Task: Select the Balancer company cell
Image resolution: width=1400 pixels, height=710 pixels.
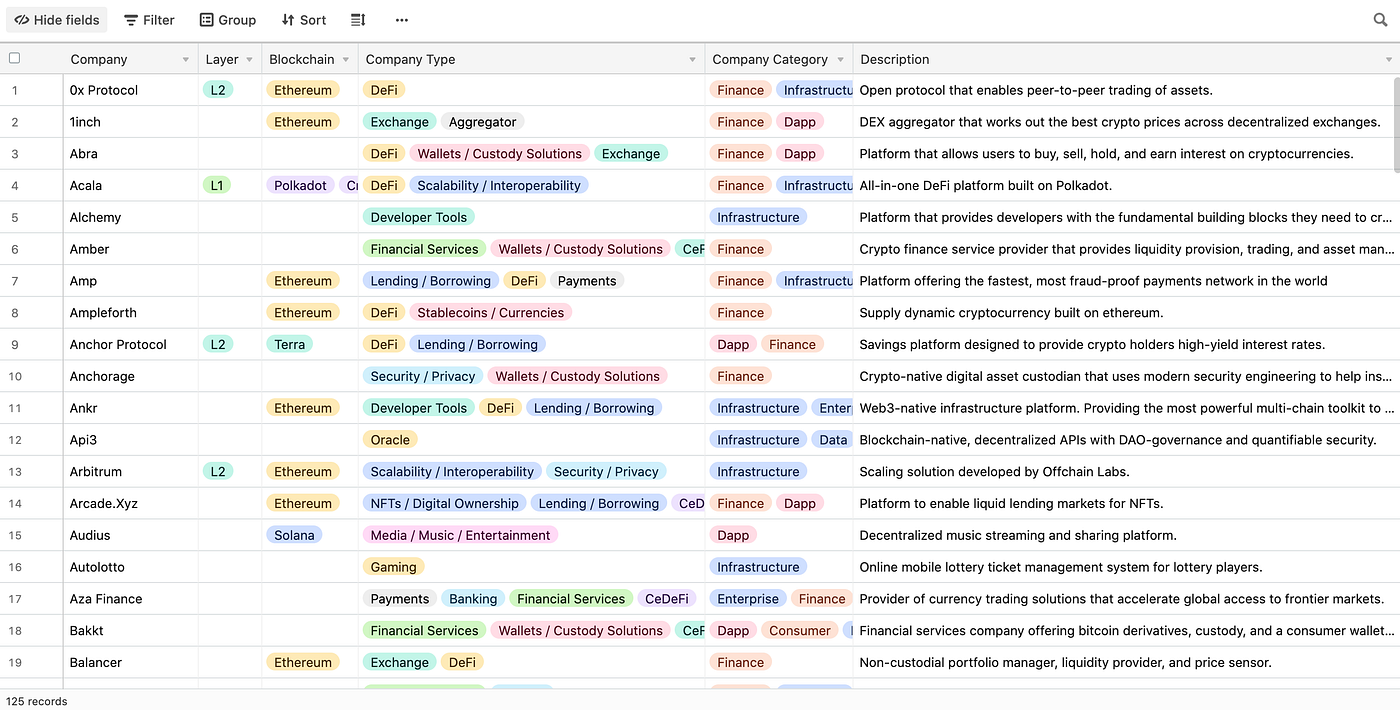Action: pyautogui.click(x=130, y=662)
